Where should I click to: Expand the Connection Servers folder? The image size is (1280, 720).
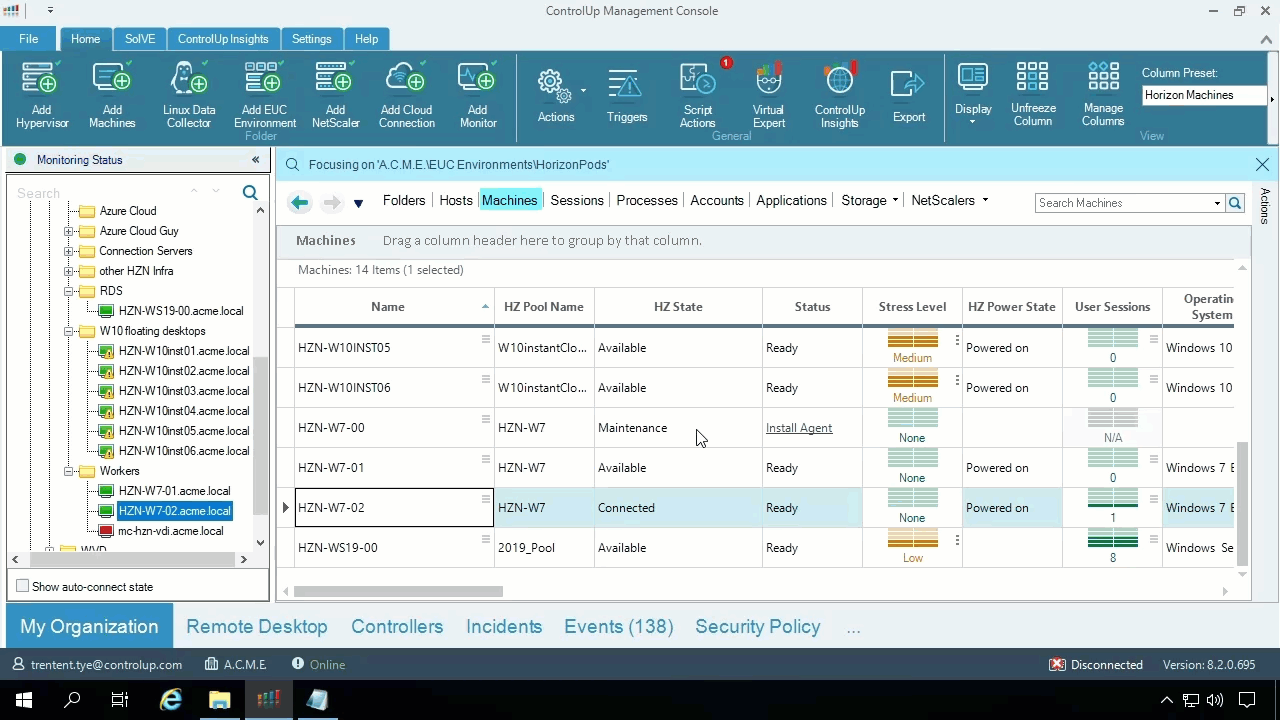click(68, 251)
